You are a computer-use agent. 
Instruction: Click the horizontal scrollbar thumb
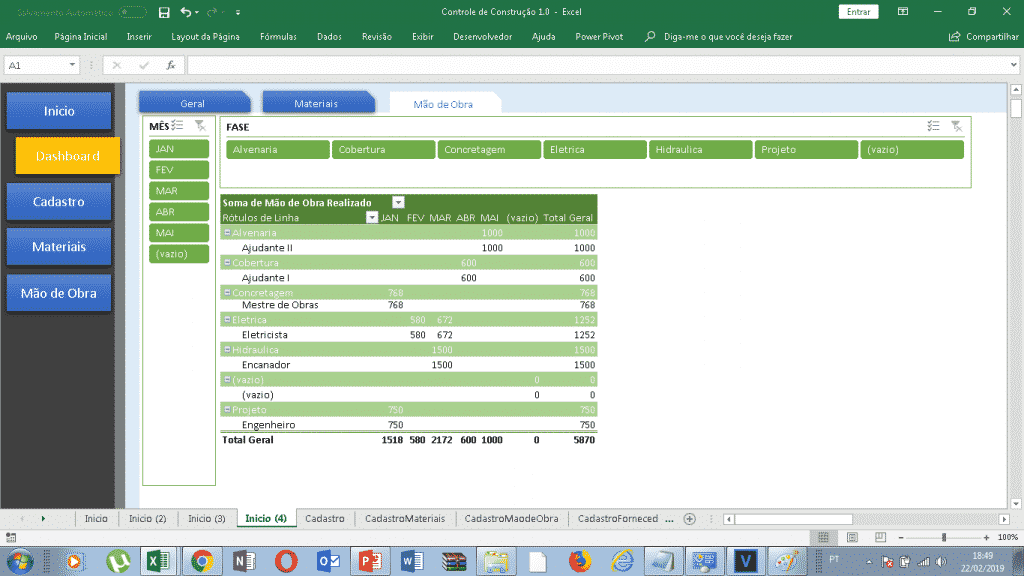[x=794, y=519]
